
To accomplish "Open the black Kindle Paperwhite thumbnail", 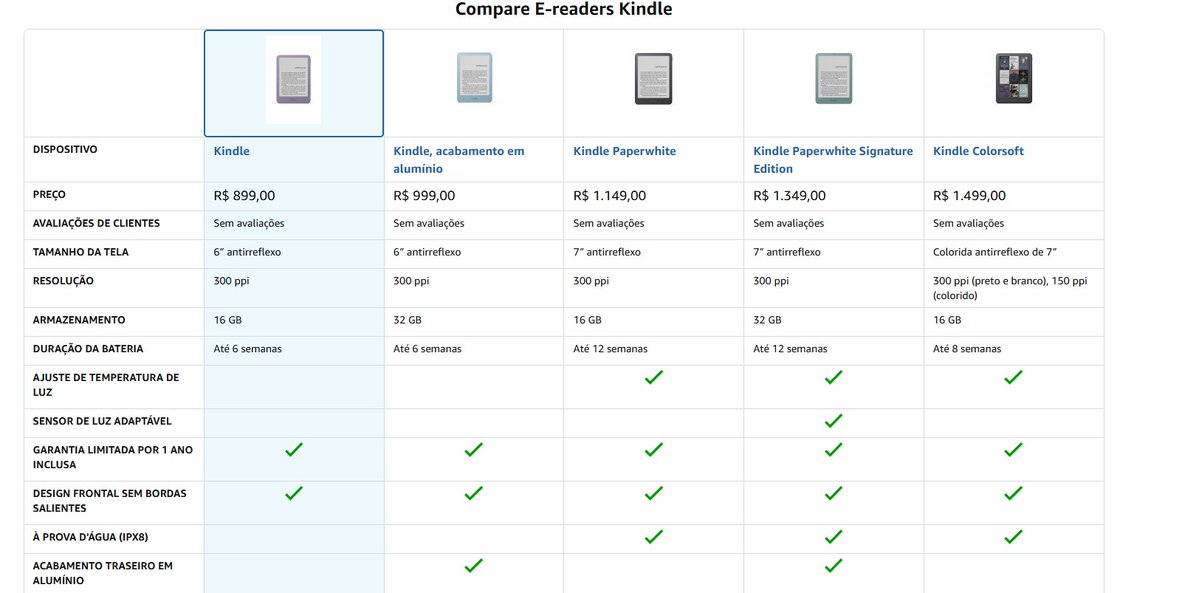I will 654,79.
